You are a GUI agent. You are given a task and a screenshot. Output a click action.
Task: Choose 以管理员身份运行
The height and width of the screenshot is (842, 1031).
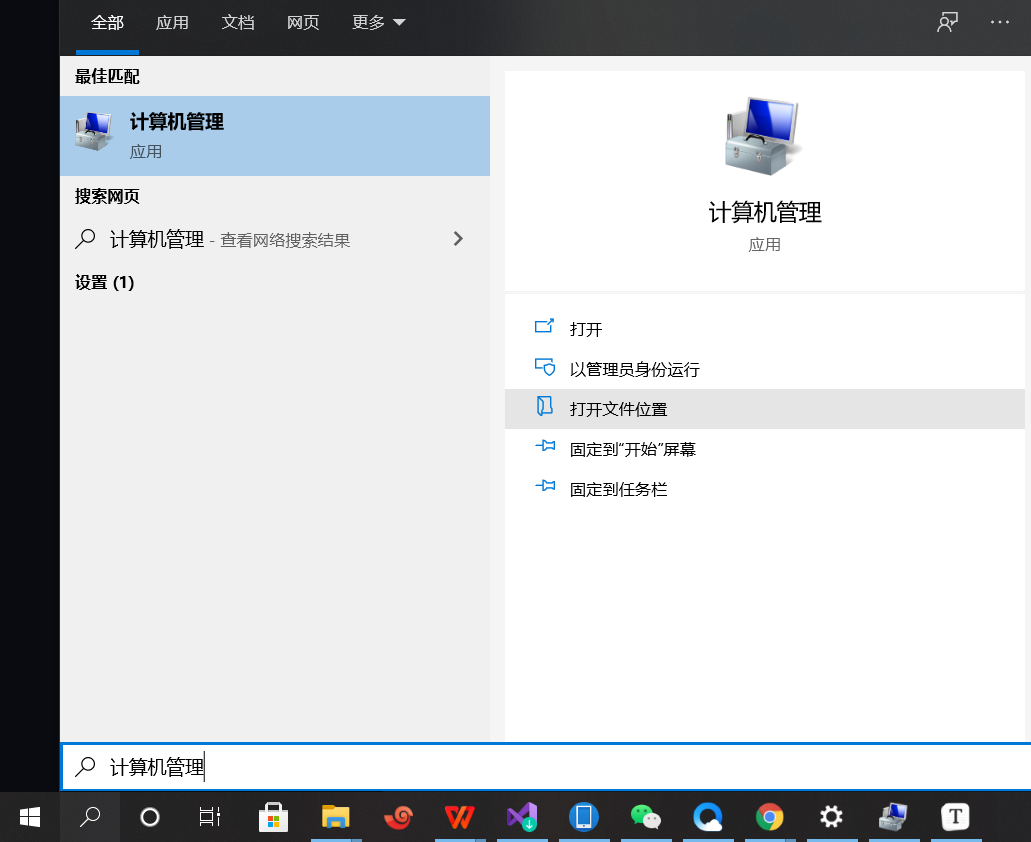(x=765, y=369)
